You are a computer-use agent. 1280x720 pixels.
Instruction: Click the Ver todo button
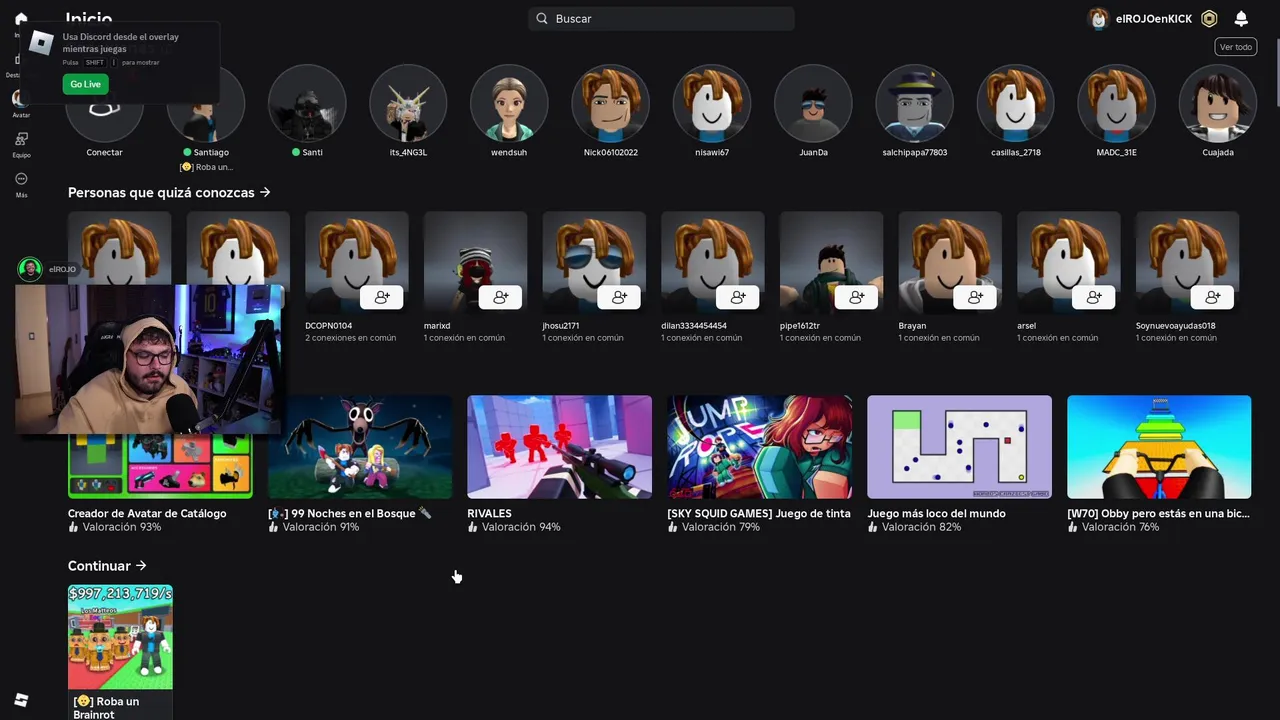click(1236, 47)
